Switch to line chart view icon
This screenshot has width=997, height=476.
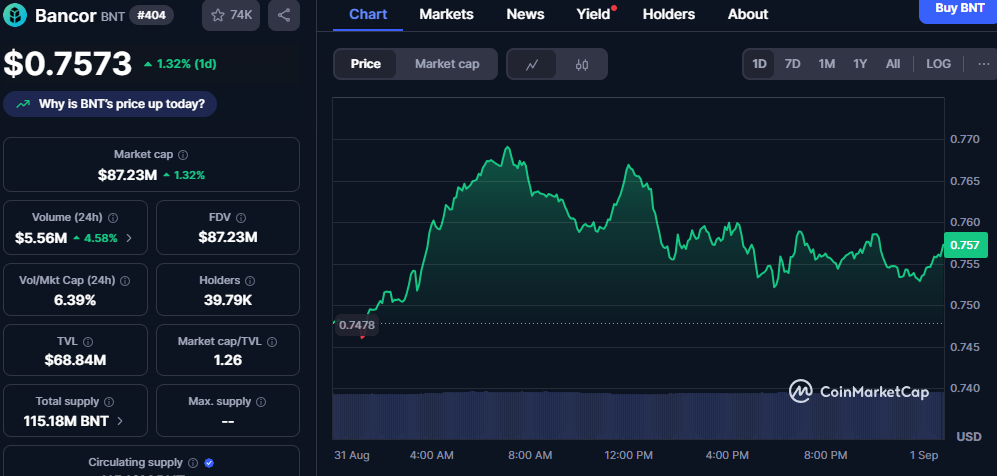click(x=532, y=64)
